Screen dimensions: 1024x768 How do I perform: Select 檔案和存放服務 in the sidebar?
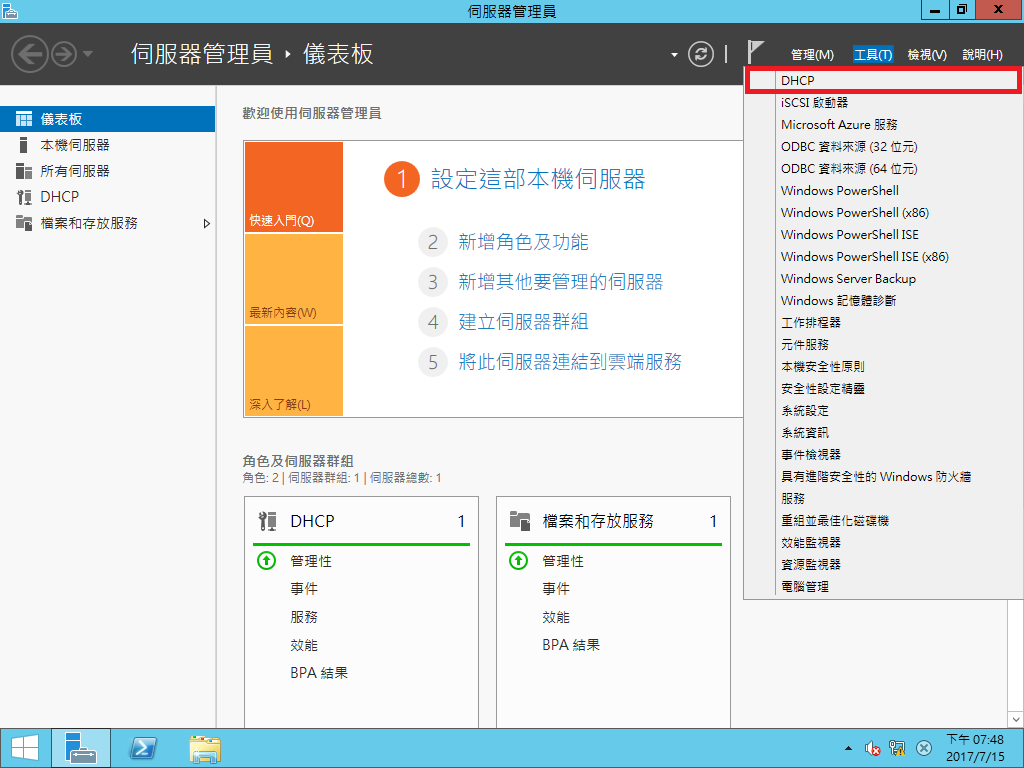point(107,223)
